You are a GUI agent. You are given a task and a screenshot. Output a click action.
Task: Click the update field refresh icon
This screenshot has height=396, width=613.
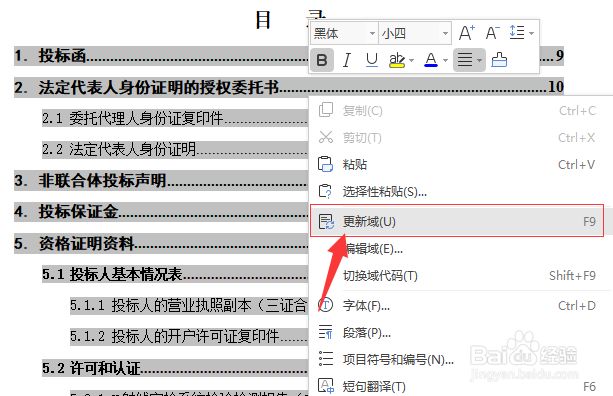[x=326, y=221]
